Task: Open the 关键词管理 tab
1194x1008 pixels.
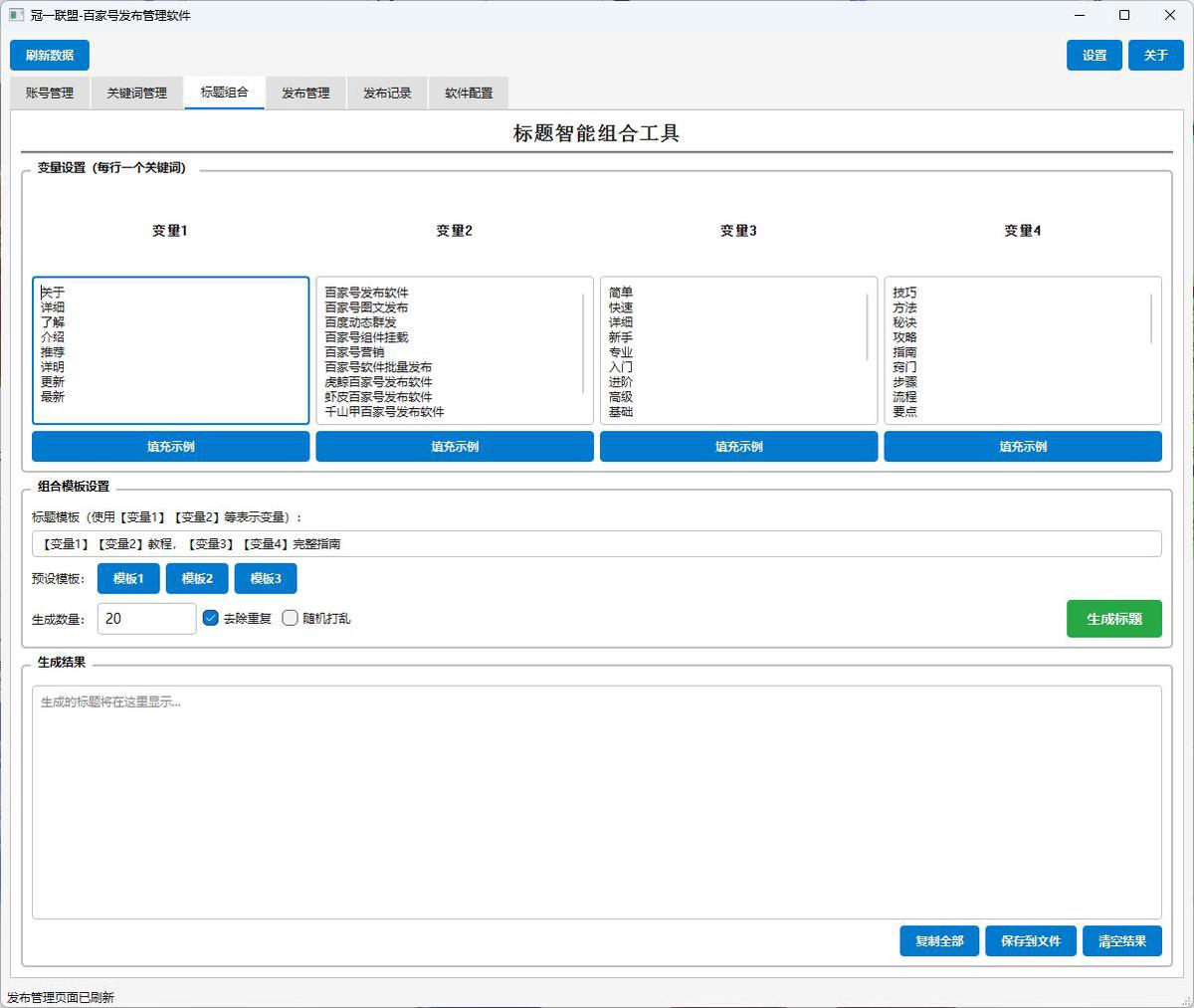Action: (136, 93)
